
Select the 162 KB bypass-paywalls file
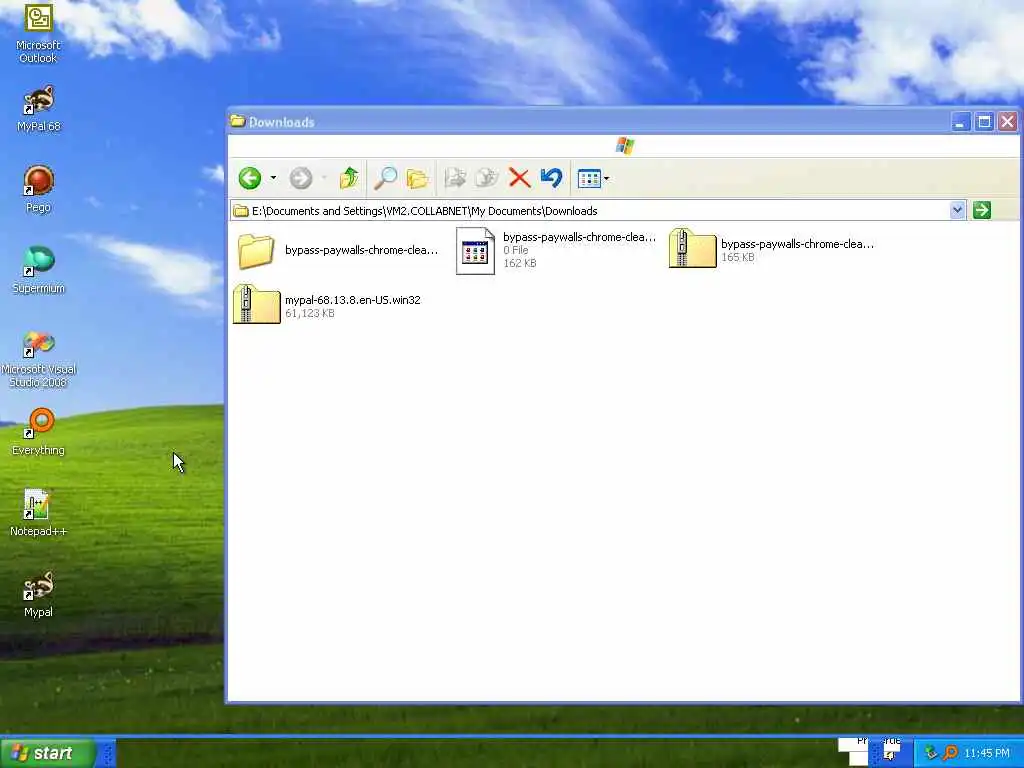pyautogui.click(x=555, y=250)
